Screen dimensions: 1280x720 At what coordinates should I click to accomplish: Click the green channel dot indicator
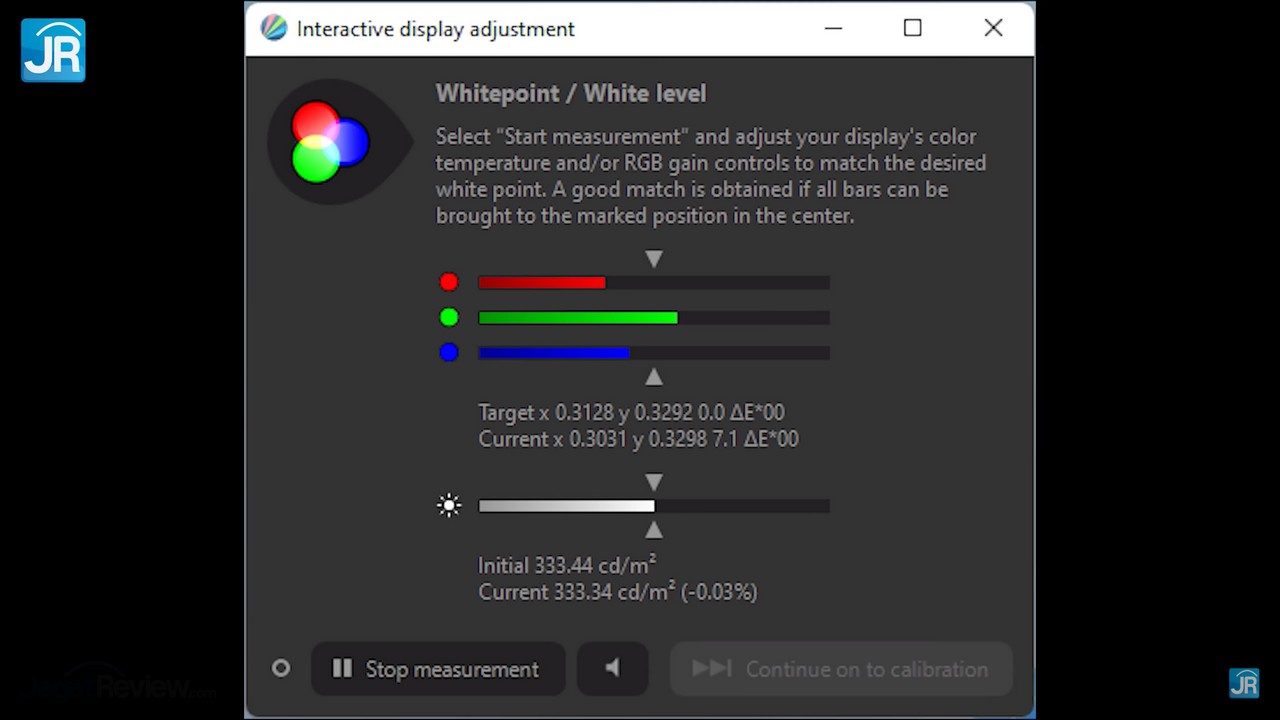pos(449,318)
